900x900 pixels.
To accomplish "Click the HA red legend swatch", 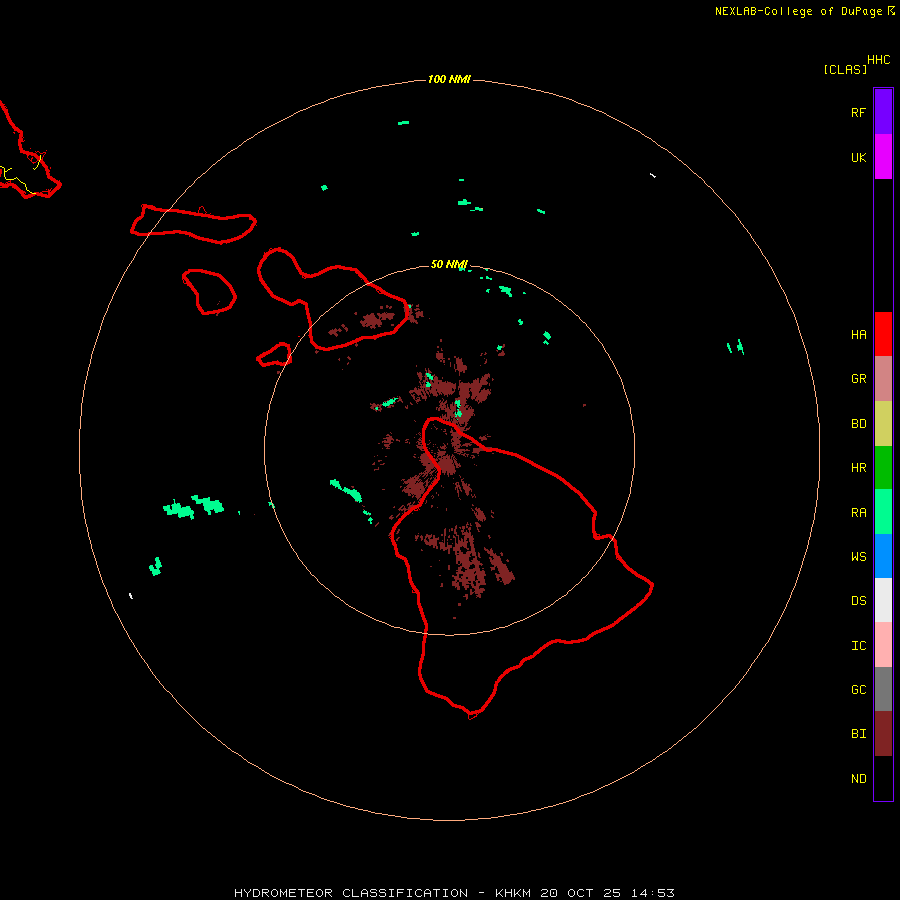I will (x=883, y=334).
